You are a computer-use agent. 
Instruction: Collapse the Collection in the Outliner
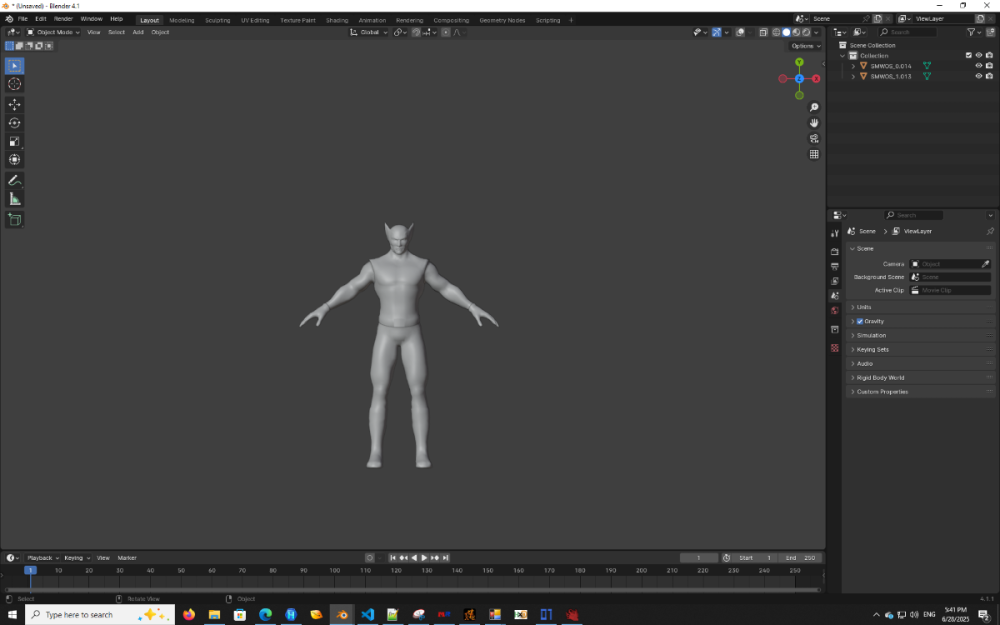842,55
